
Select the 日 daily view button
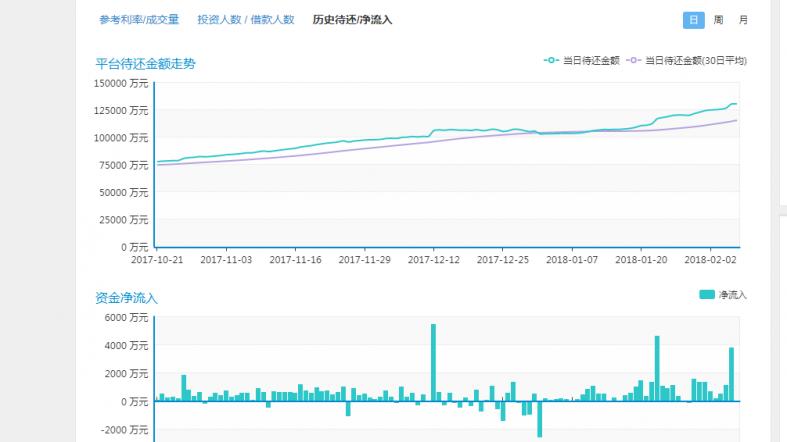click(694, 20)
